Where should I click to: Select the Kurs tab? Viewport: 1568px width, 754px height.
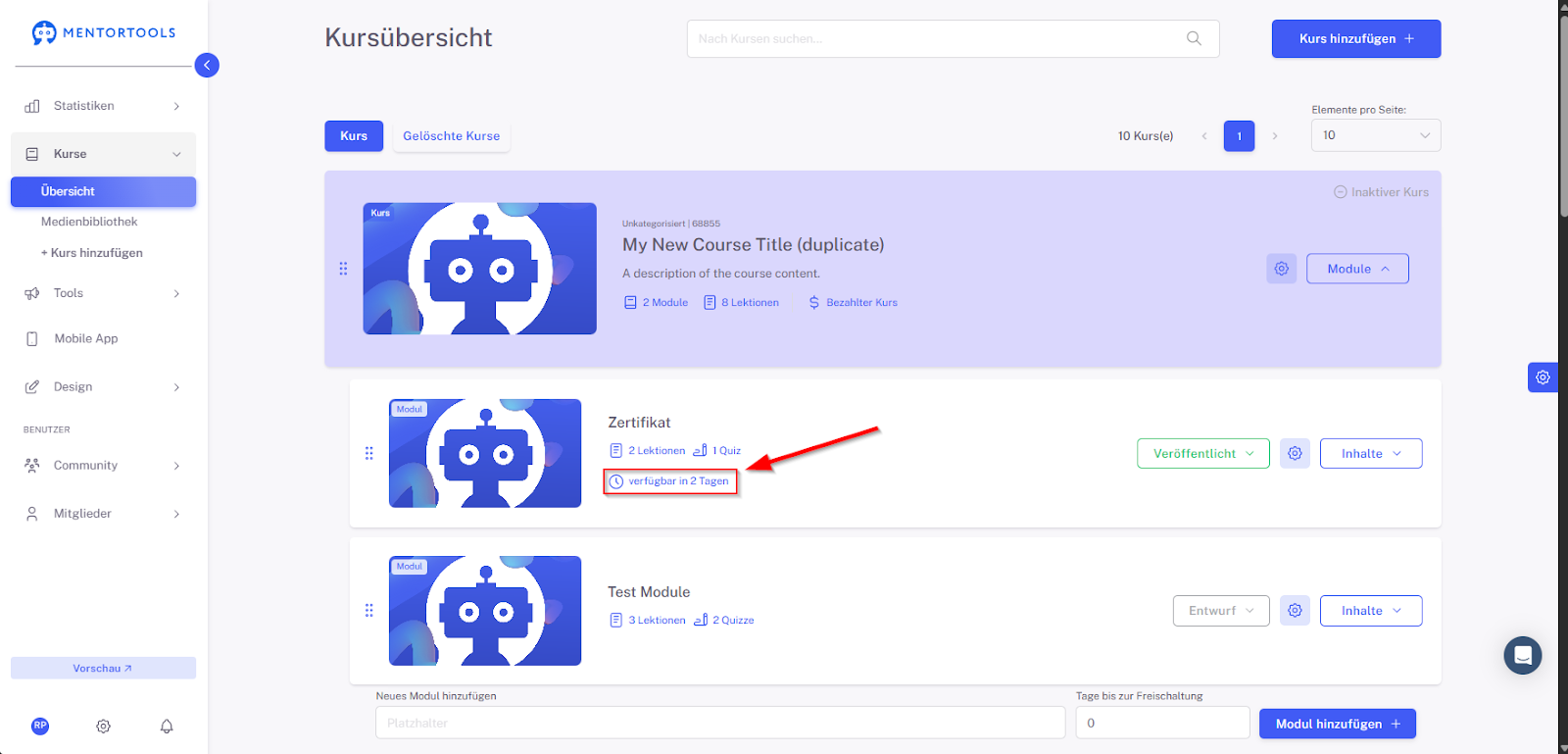(354, 136)
